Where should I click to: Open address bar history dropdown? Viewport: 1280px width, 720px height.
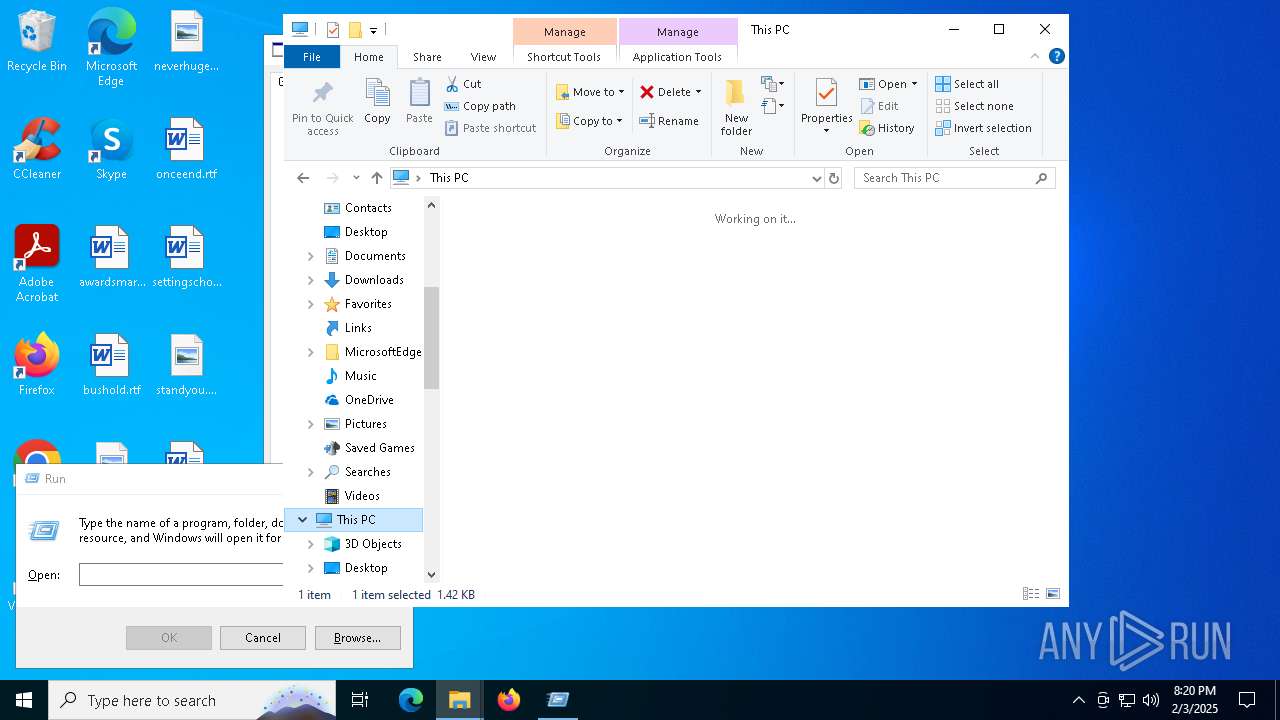(817, 178)
